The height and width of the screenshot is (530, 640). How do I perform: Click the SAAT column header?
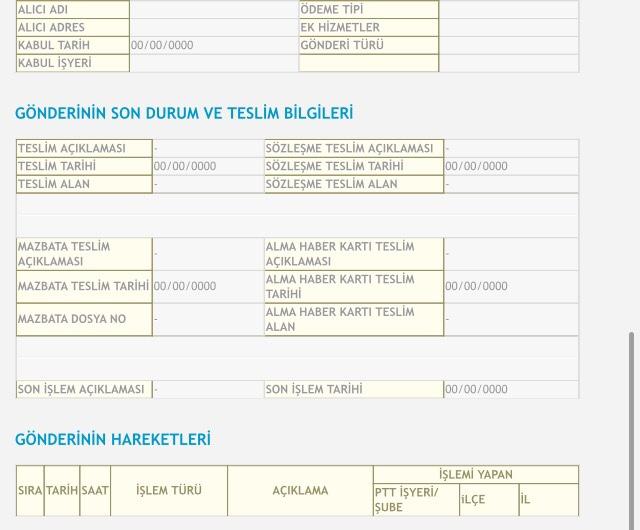(95, 491)
